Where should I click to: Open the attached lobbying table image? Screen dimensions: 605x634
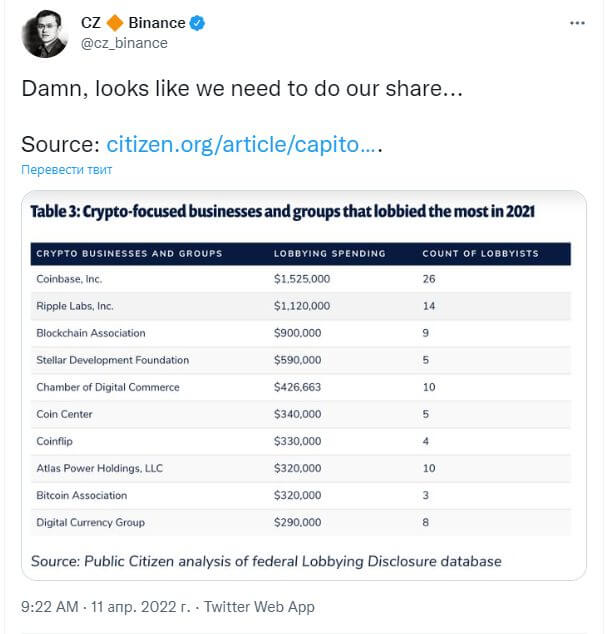coord(304,385)
